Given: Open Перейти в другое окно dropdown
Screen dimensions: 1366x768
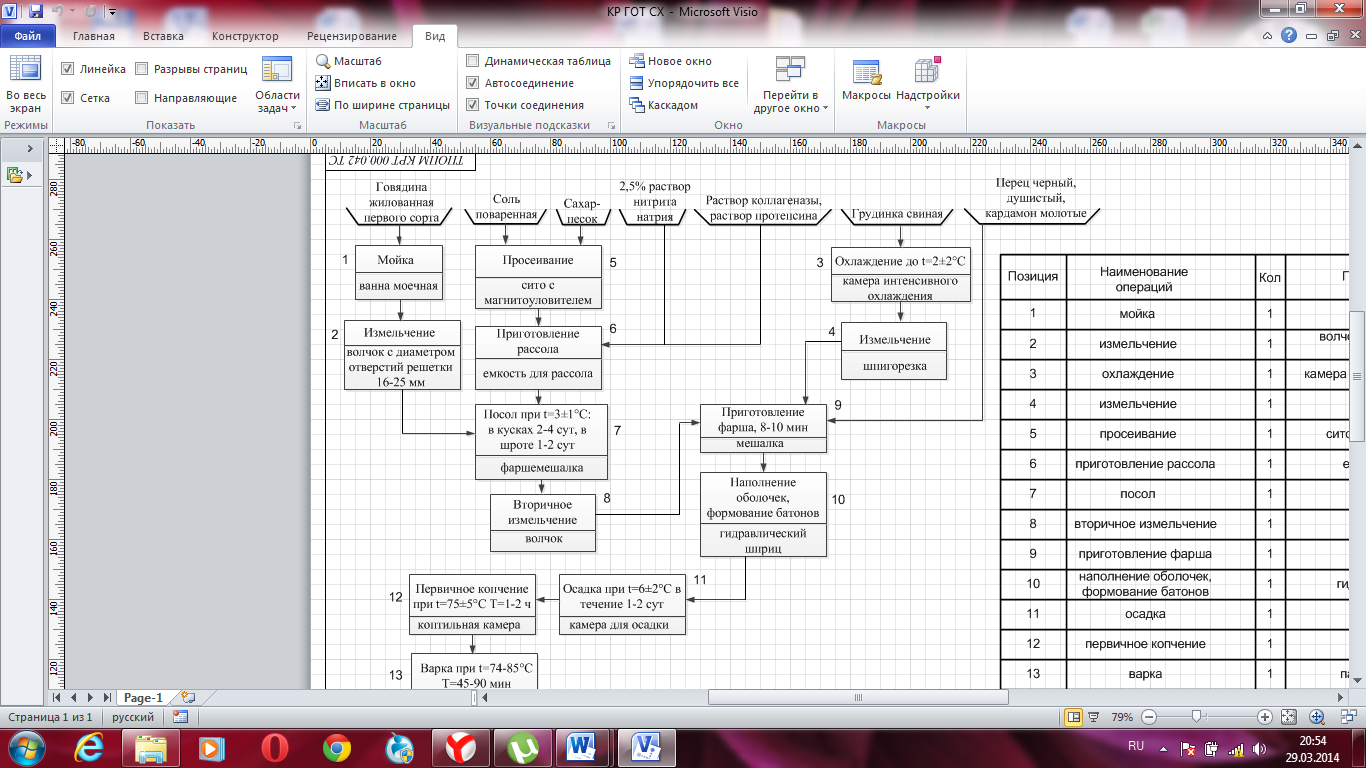Looking at the screenshot, I should pos(790,85).
